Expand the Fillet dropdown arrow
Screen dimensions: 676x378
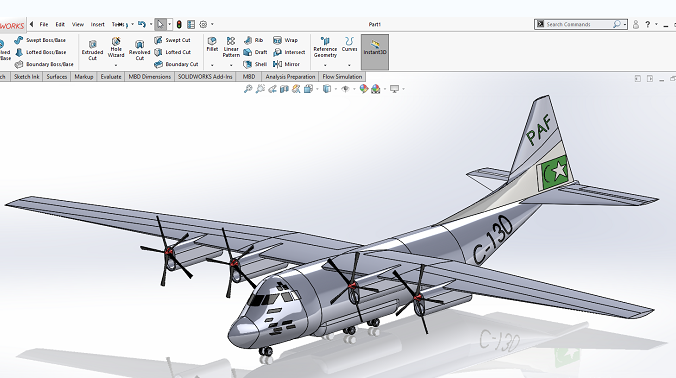click(212, 66)
